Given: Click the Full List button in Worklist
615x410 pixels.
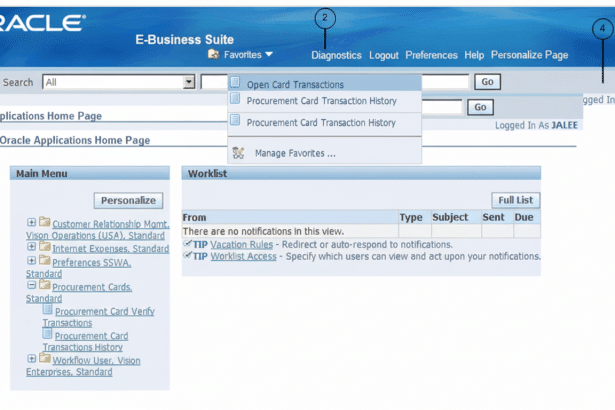Looking at the screenshot, I should [x=515, y=200].
